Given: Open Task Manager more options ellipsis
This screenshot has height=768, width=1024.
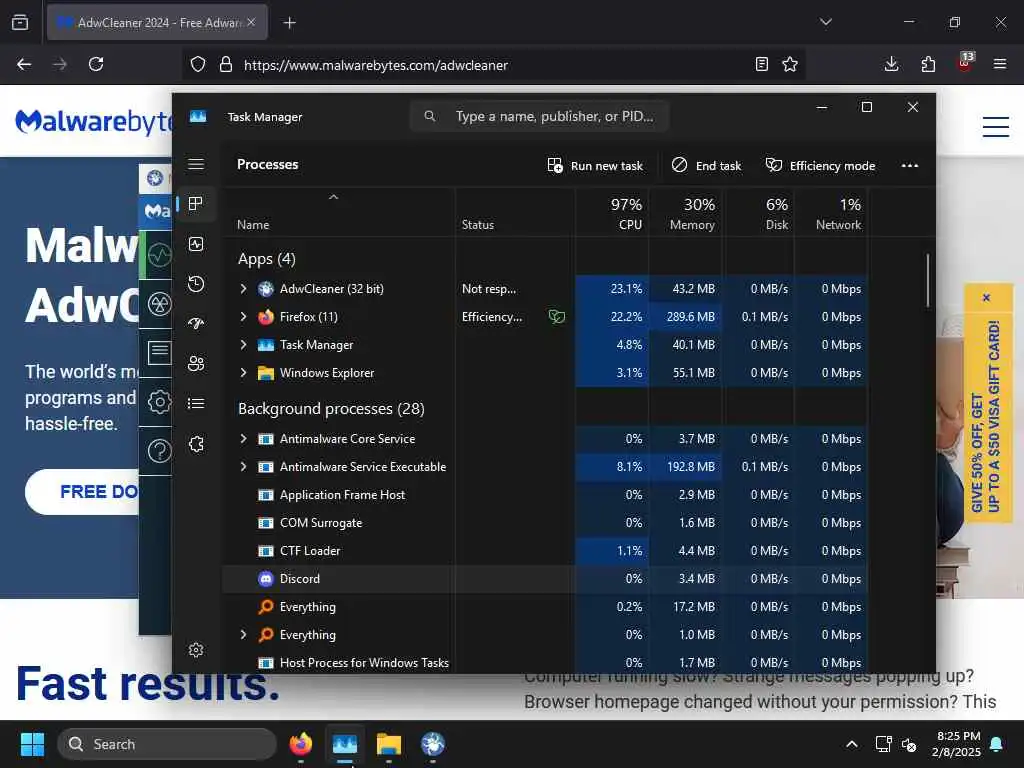Looking at the screenshot, I should coord(910,166).
